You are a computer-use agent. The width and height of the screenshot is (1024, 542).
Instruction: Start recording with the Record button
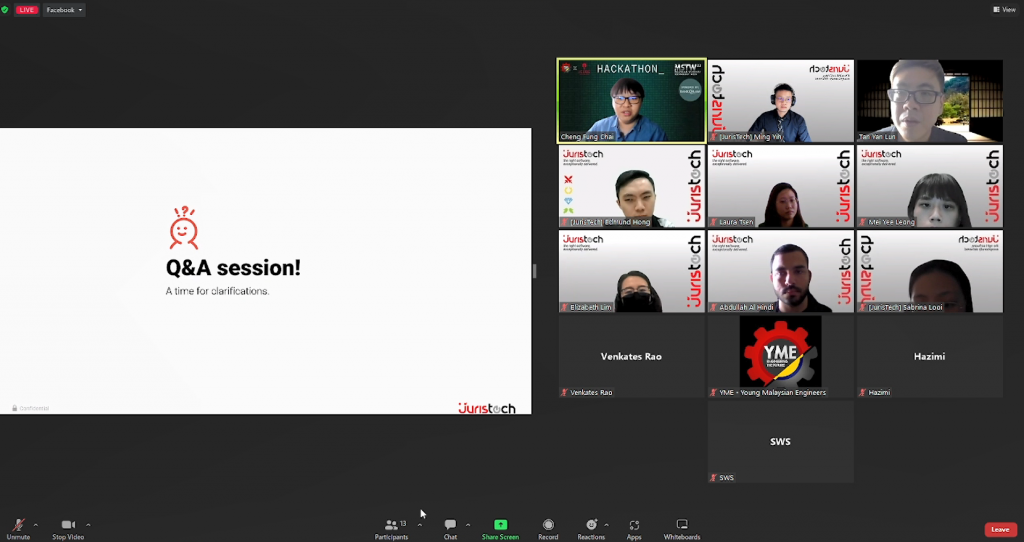548,528
